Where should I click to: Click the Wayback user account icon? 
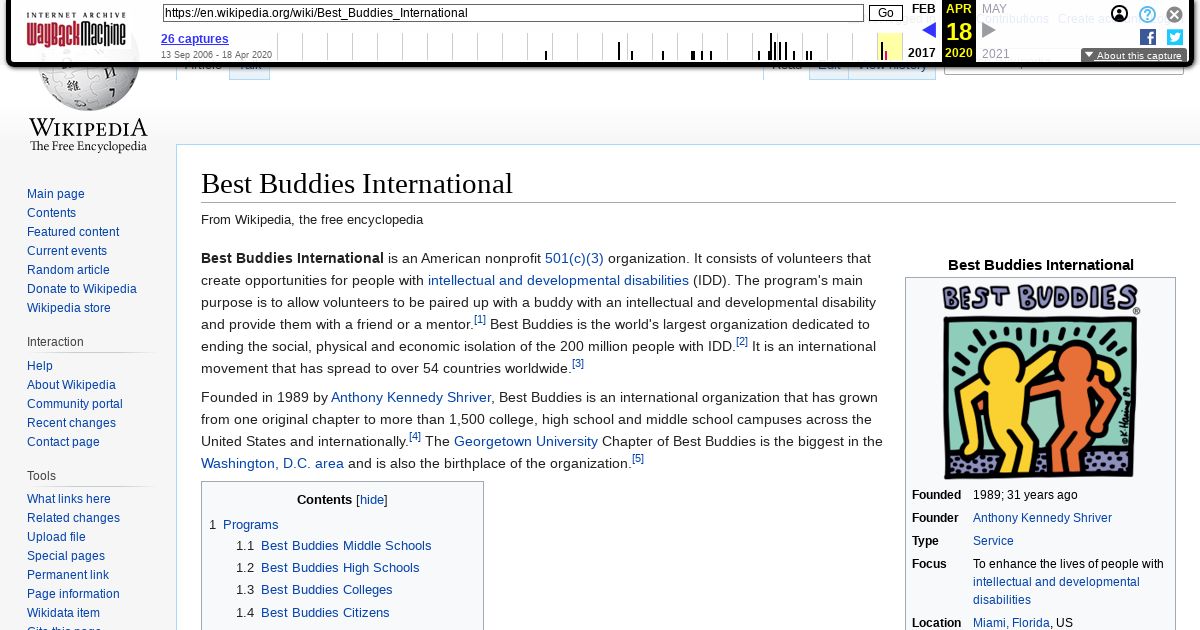click(1120, 14)
